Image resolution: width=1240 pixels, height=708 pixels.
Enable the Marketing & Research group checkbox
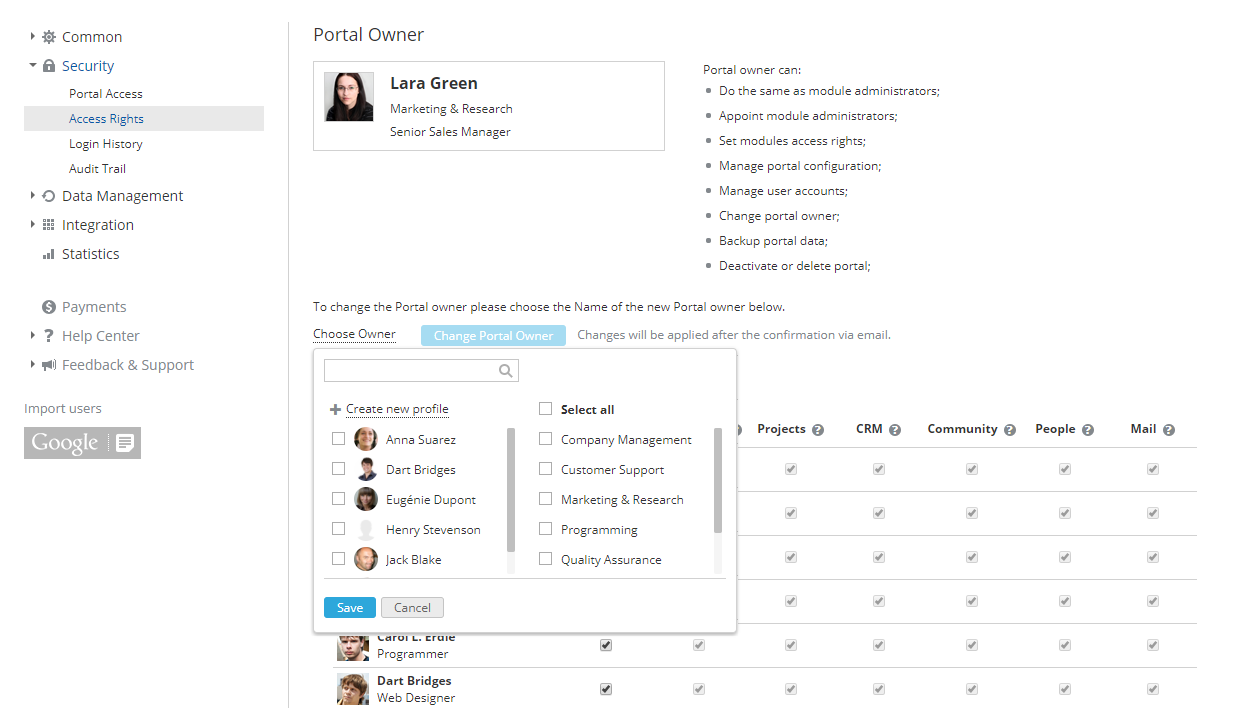(545, 499)
